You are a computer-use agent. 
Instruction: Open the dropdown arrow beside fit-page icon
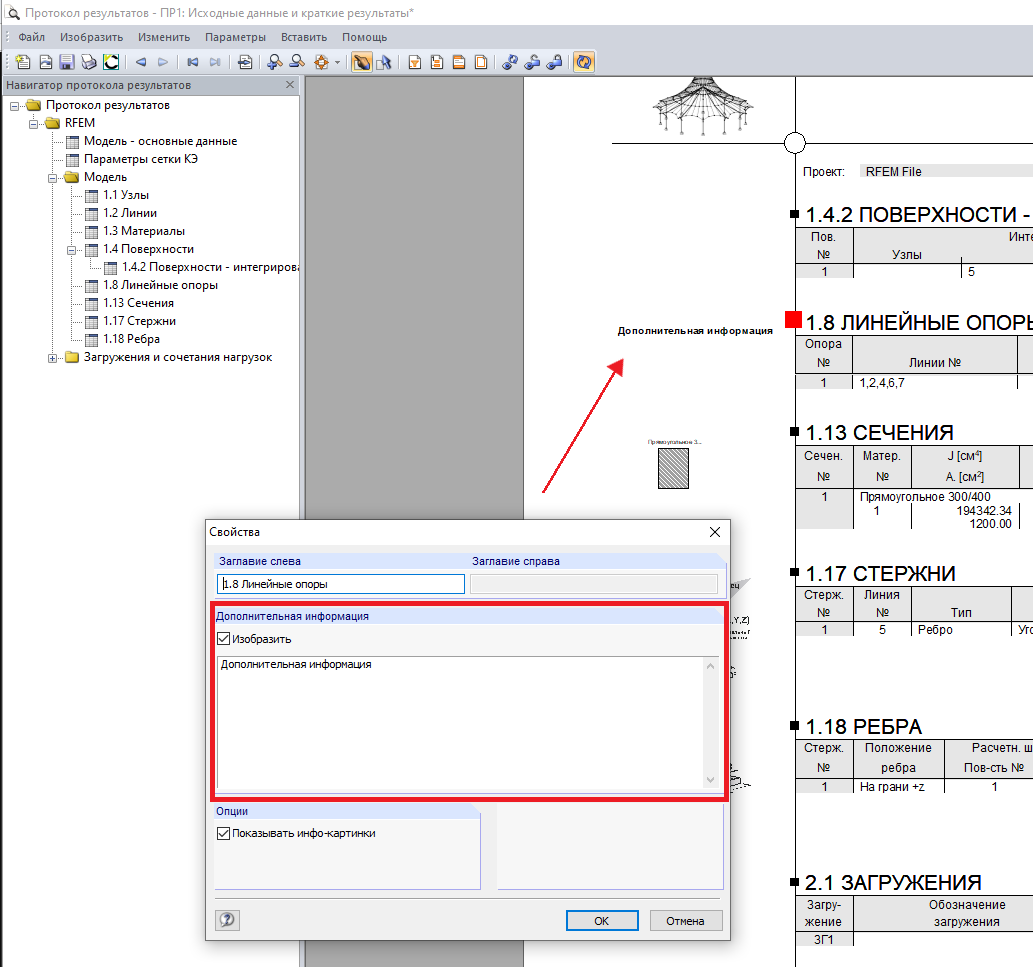[337, 63]
